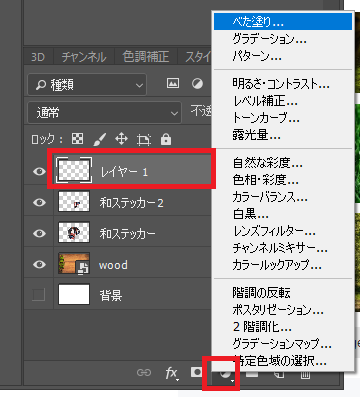Click the new adjustment layer icon
360x397 pixels.
pyautogui.click(x=225, y=374)
